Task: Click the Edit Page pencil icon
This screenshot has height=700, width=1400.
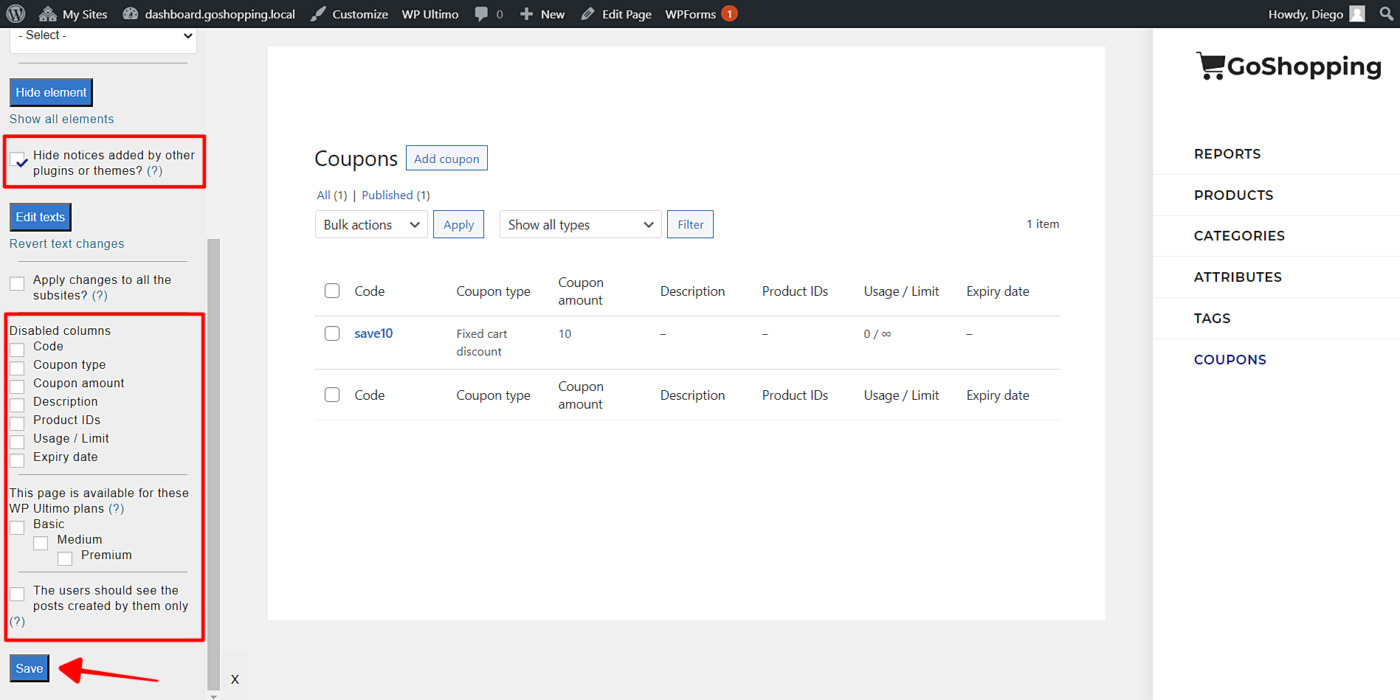Action: pos(590,14)
